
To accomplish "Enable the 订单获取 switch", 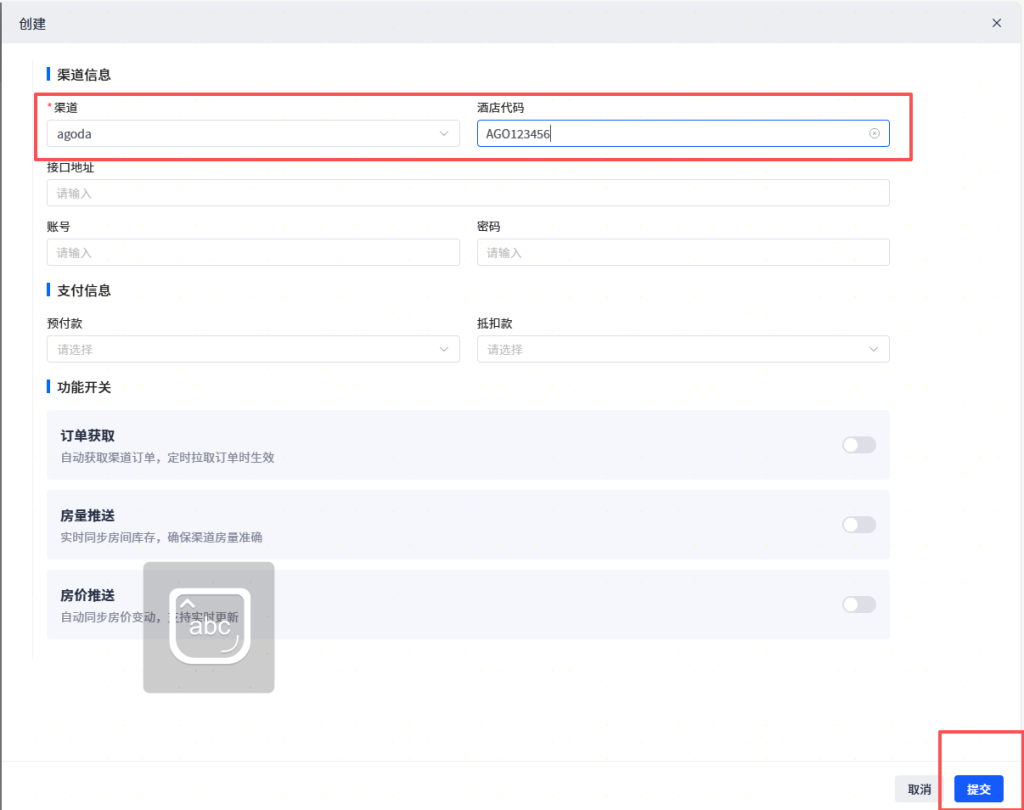I will [859, 445].
